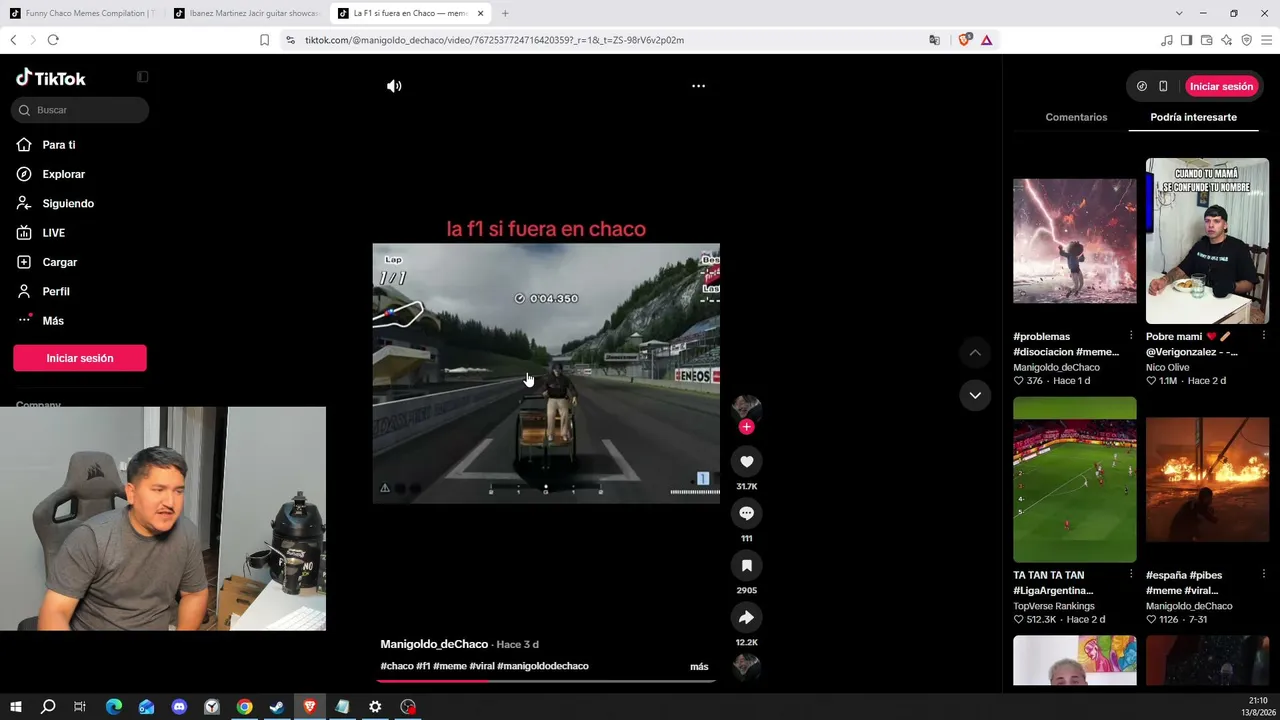The height and width of the screenshot is (720, 1280).
Task: Open Perfil in the sidebar
Action: pyautogui.click(x=56, y=291)
